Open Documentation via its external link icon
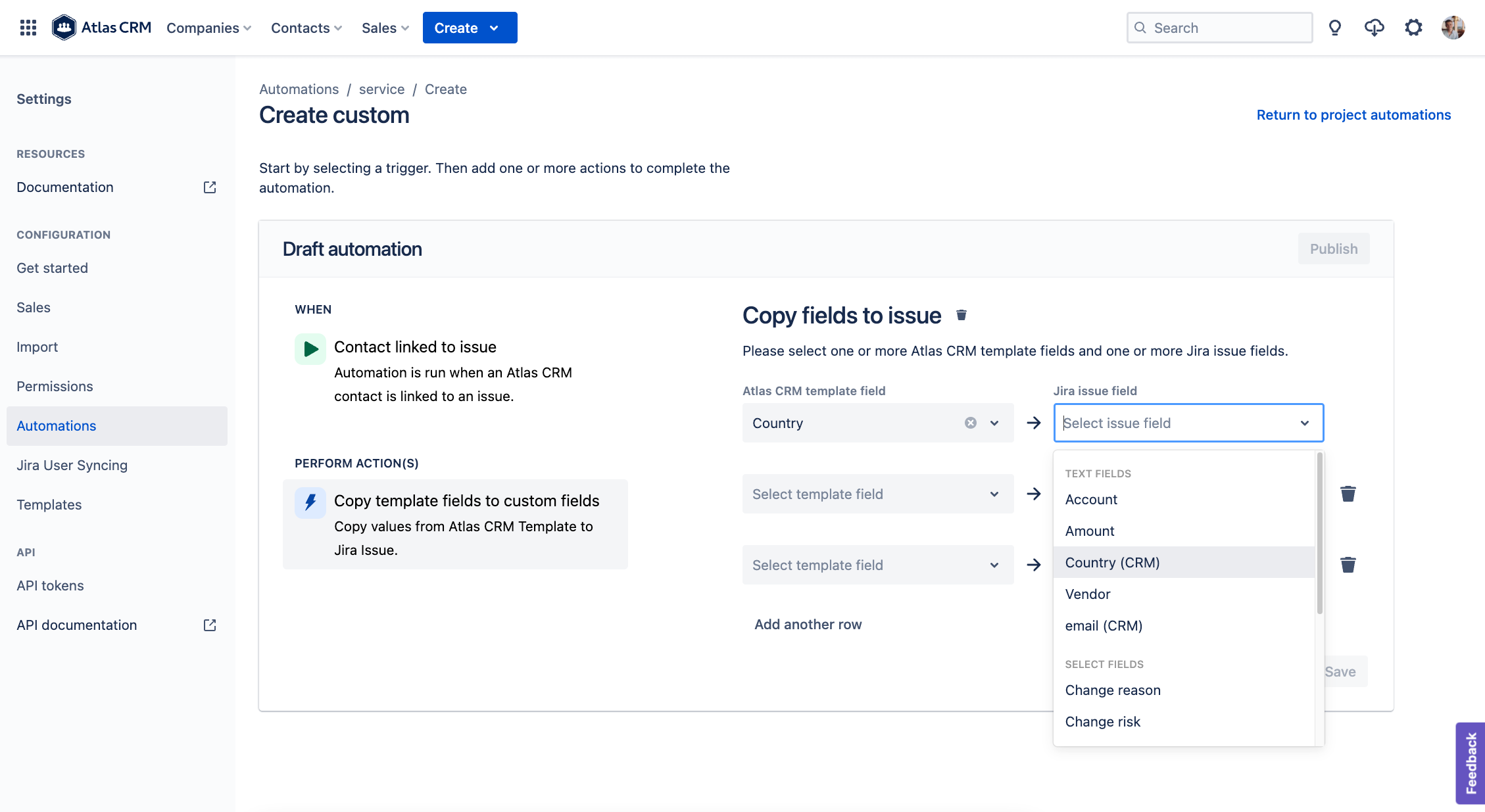1485x812 pixels. click(x=208, y=187)
